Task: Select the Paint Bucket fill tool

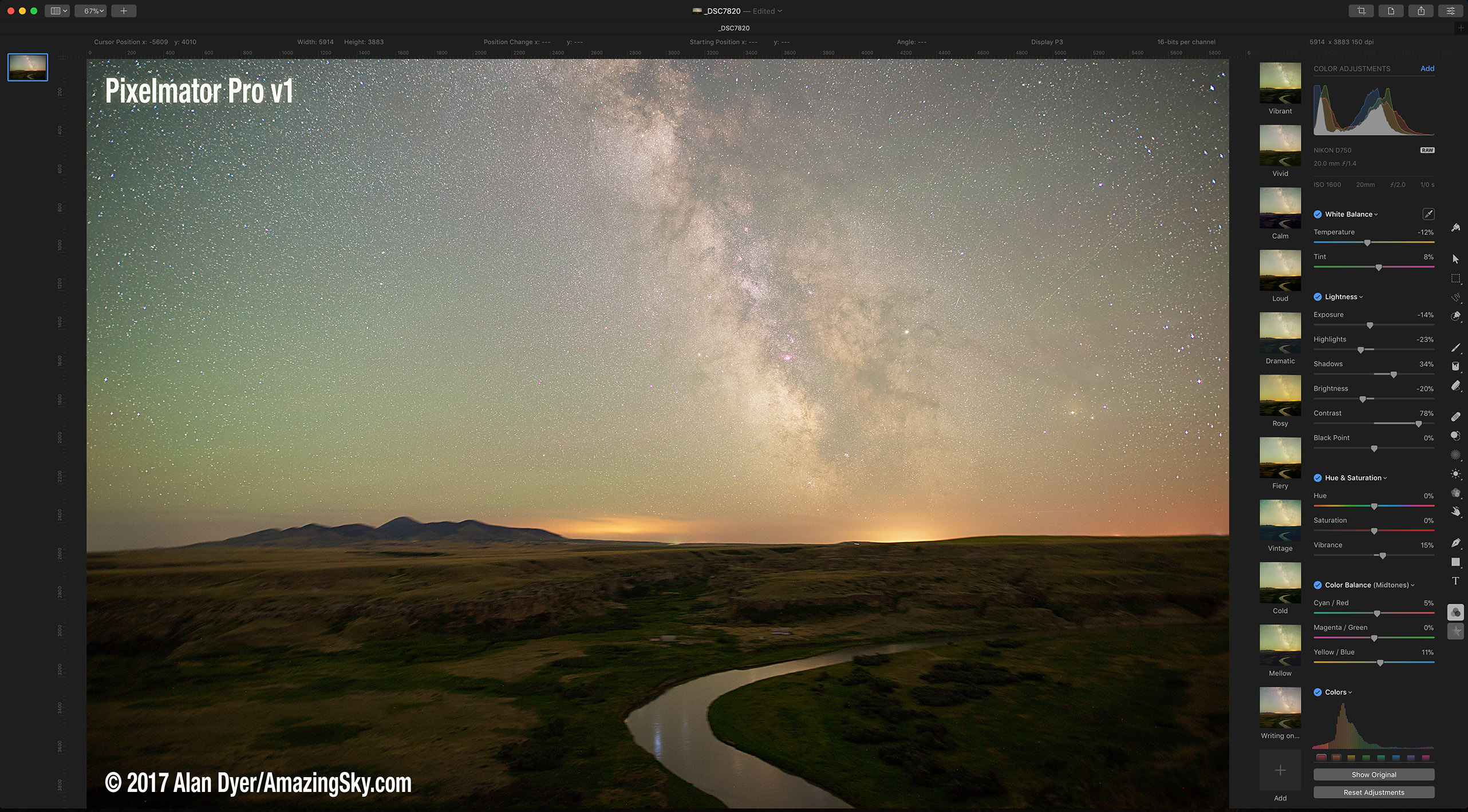Action: pos(1455,366)
